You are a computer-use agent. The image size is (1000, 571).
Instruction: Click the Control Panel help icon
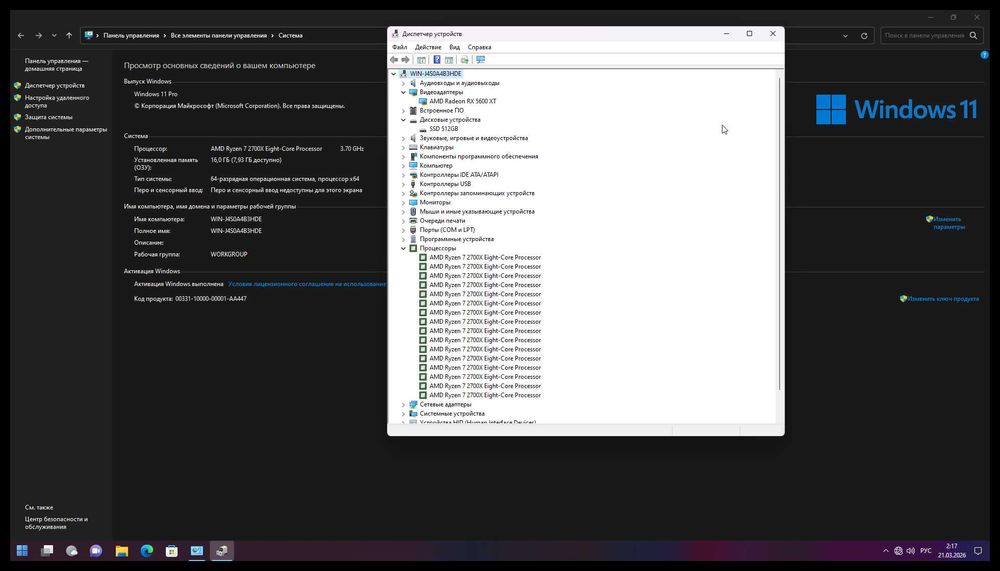click(x=984, y=56)
